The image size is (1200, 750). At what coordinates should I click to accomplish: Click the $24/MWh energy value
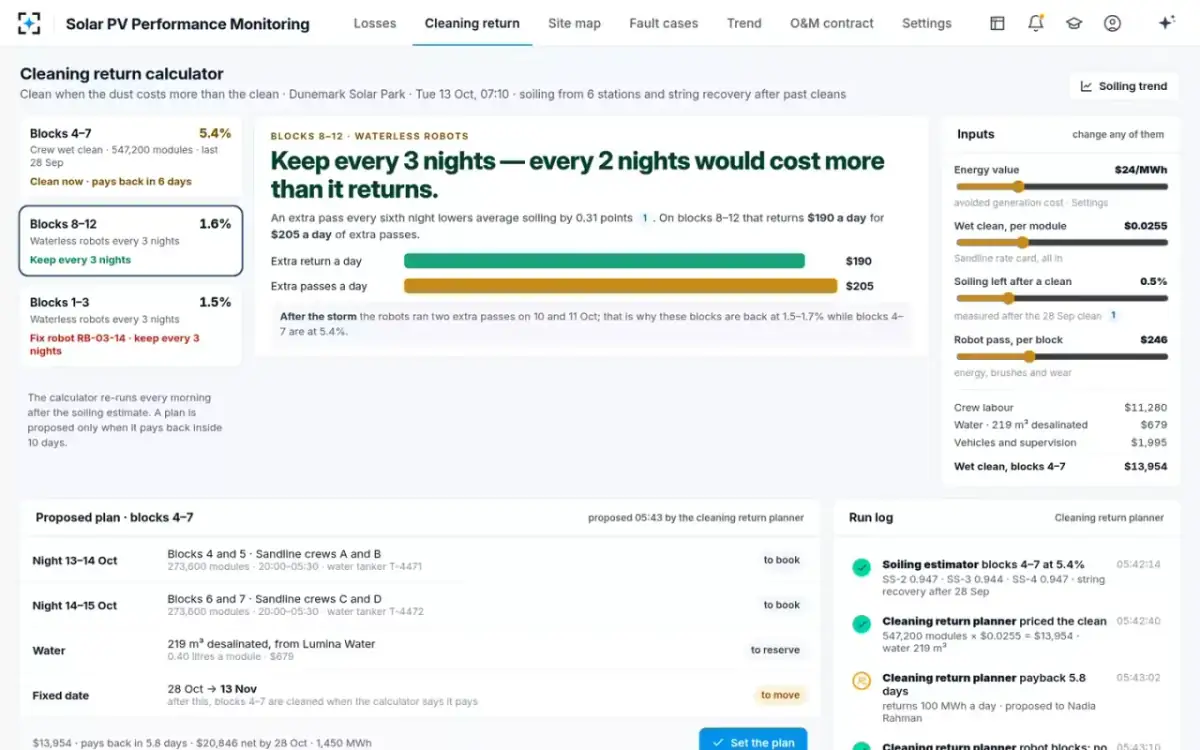pos(1141,170)
